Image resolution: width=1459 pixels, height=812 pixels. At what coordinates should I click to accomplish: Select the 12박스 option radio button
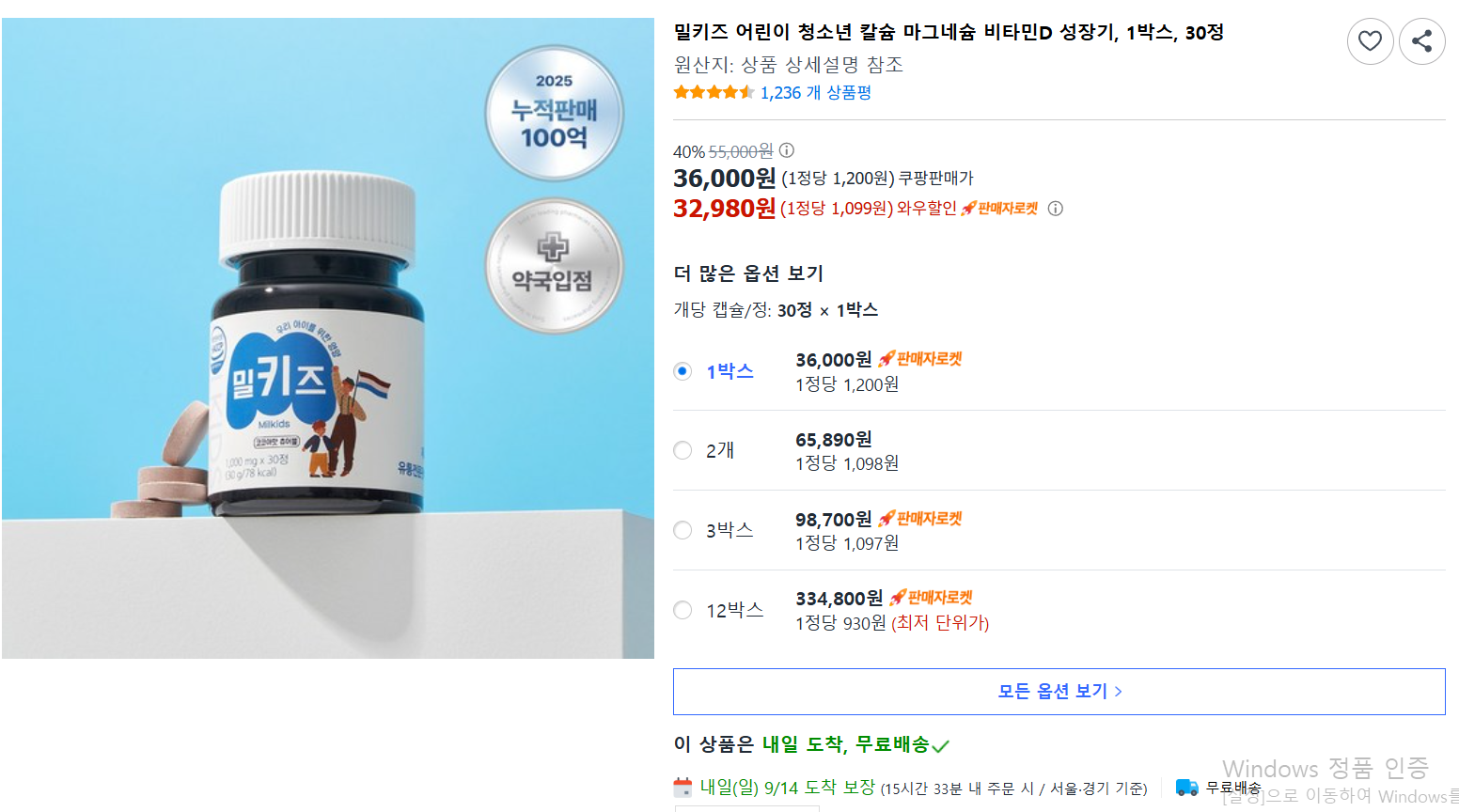(683, 611)
